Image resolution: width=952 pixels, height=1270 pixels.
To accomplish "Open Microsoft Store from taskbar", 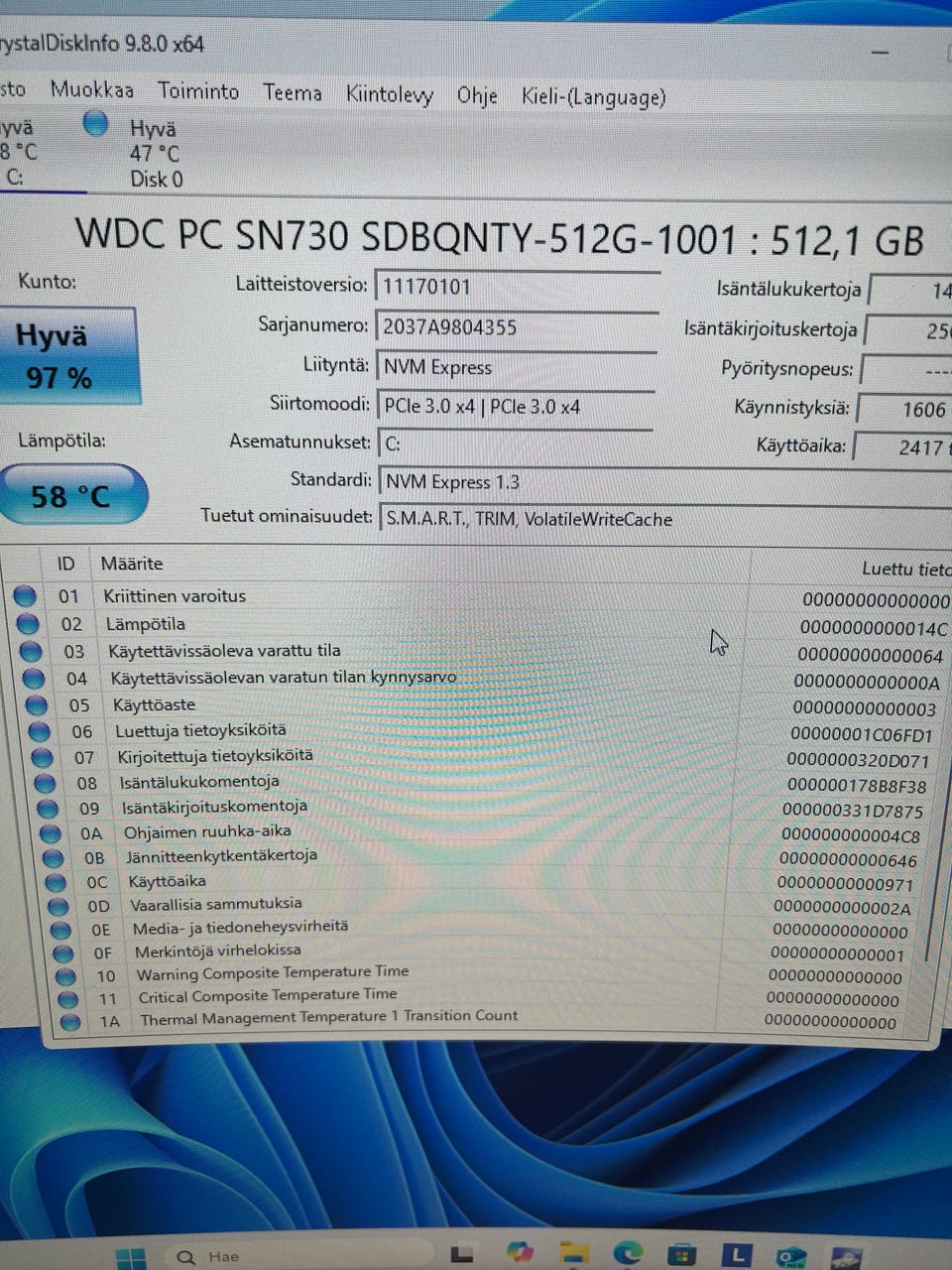I will (x=681, y=1256).
